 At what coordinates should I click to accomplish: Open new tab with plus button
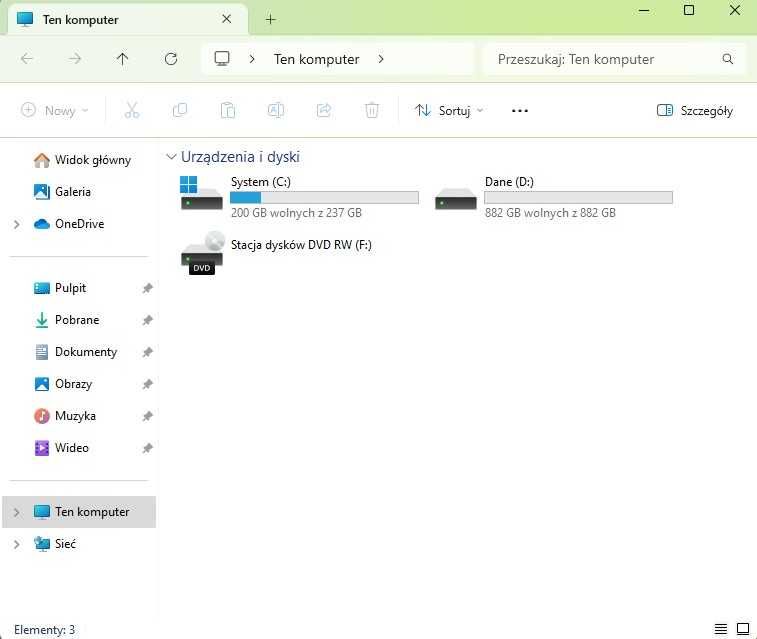click(270, 19)
